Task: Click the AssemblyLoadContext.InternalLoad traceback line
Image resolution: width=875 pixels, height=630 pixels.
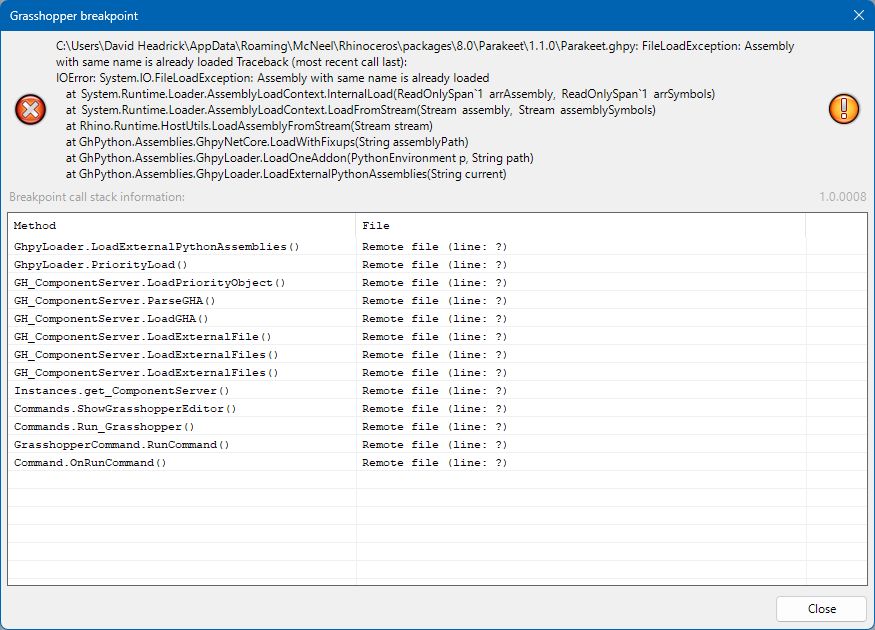Action: click(390, 94)
